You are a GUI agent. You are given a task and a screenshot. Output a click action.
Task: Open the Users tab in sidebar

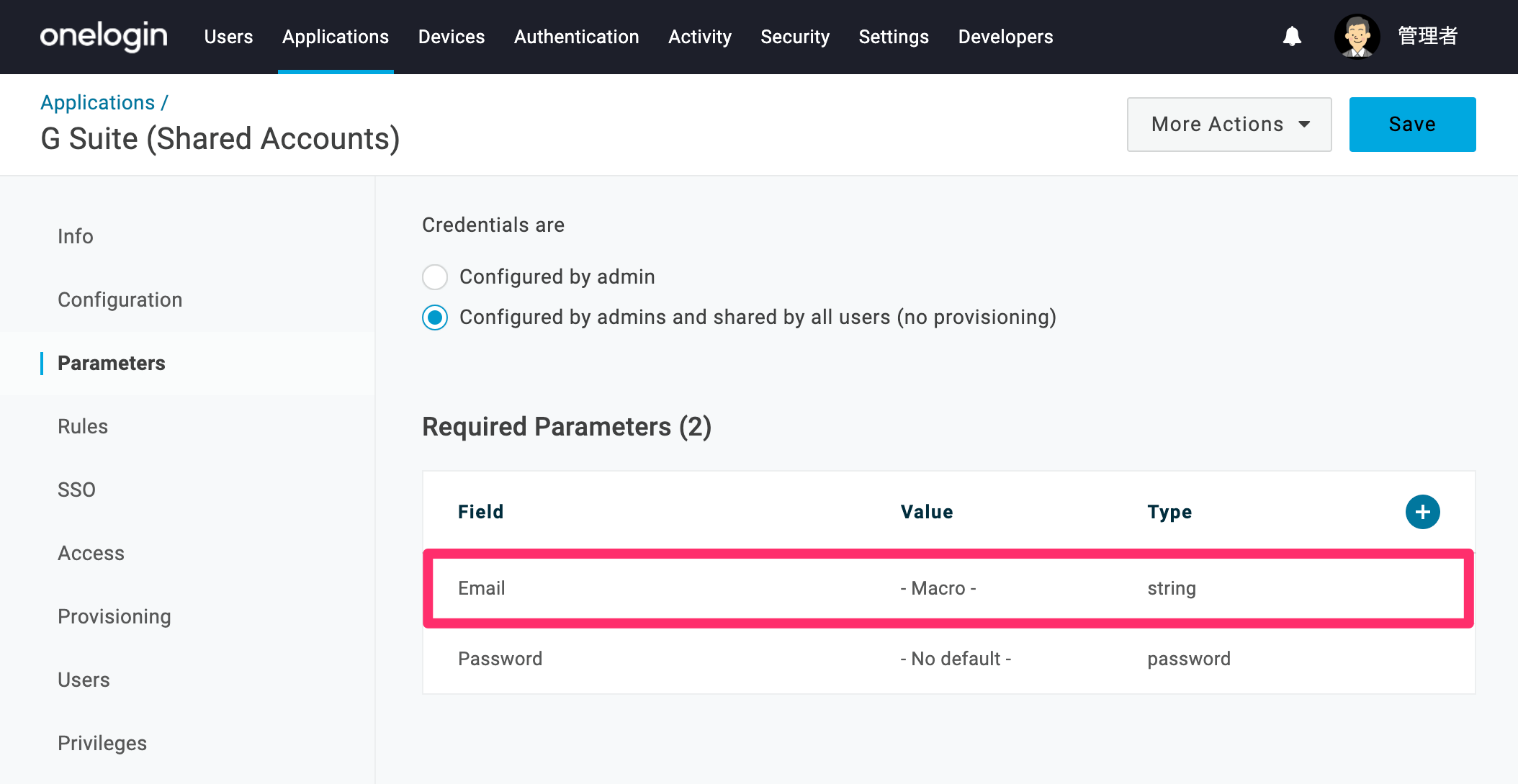pos(84,680)
